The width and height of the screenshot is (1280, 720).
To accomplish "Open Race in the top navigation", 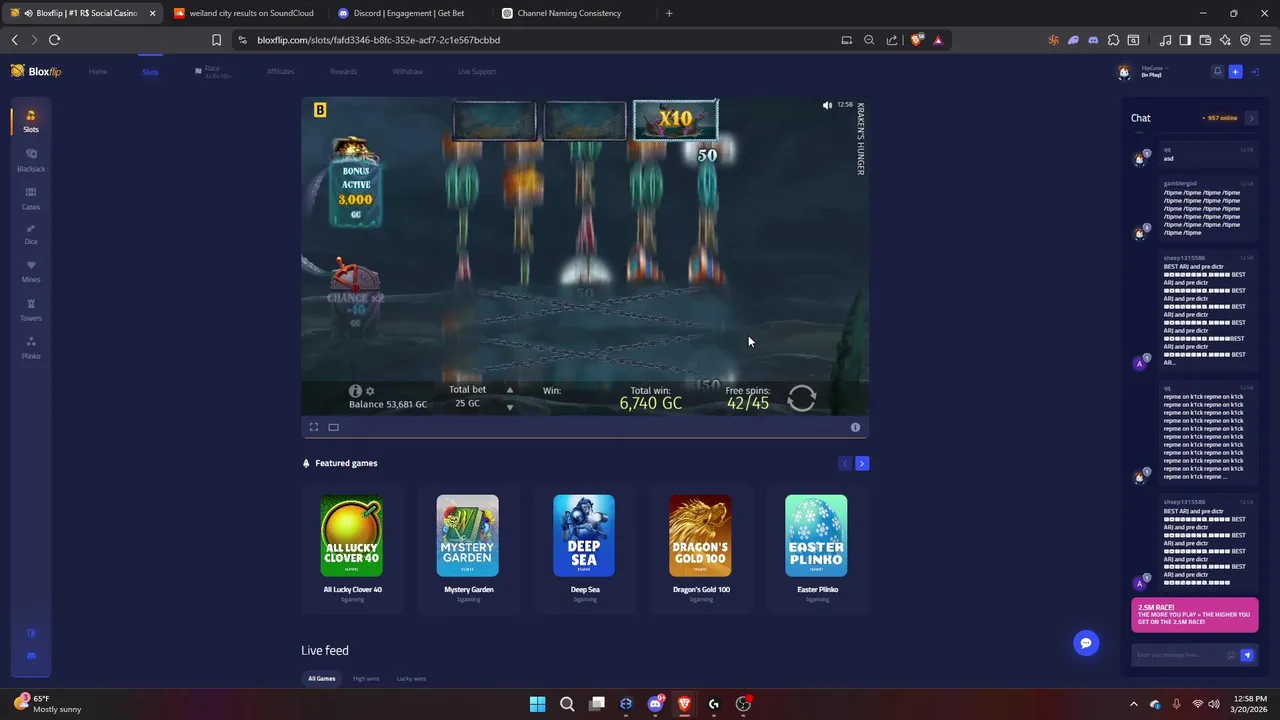I will (x=212, y=72).
